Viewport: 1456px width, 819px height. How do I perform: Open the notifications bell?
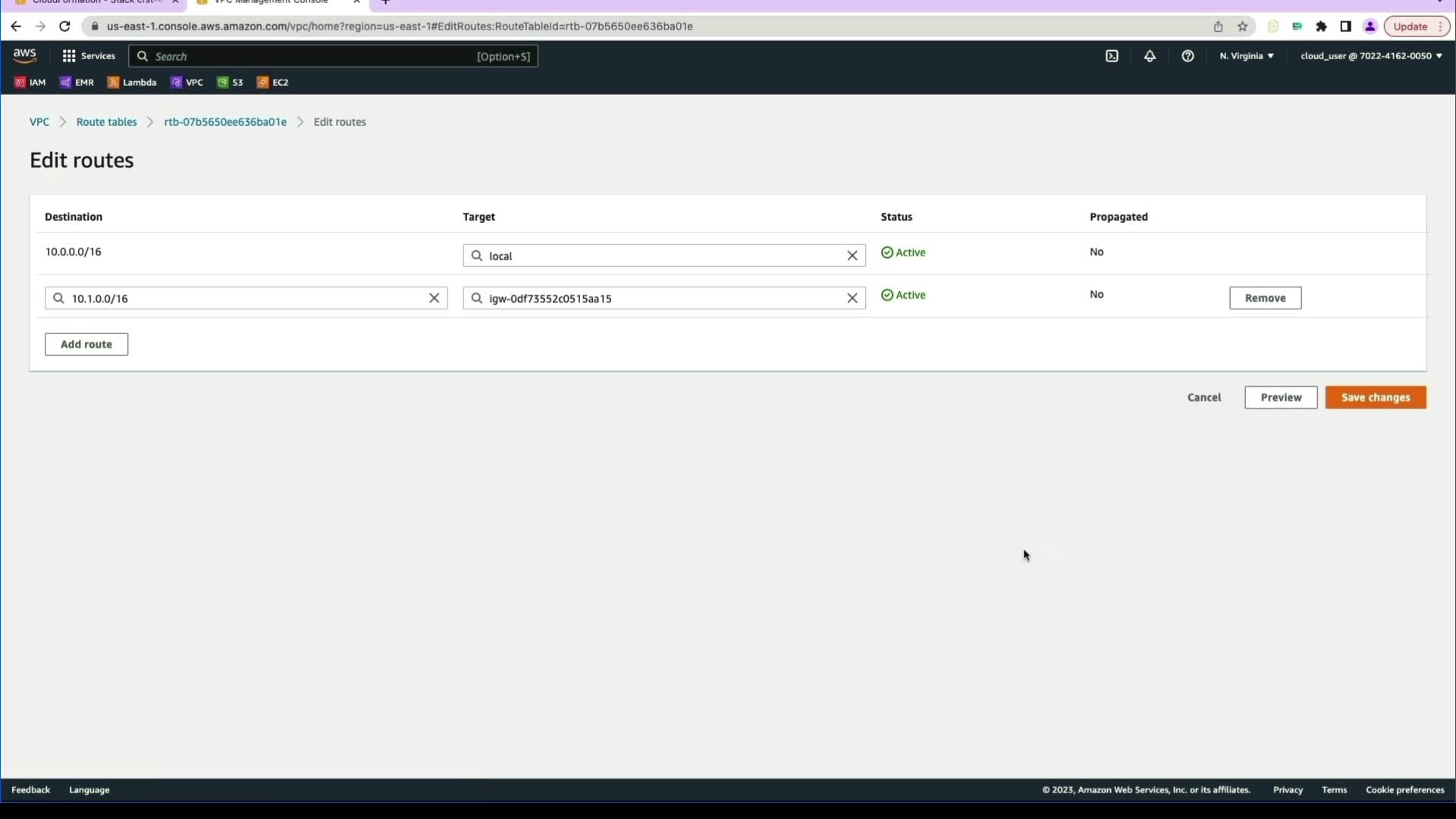pos(1150,56)
